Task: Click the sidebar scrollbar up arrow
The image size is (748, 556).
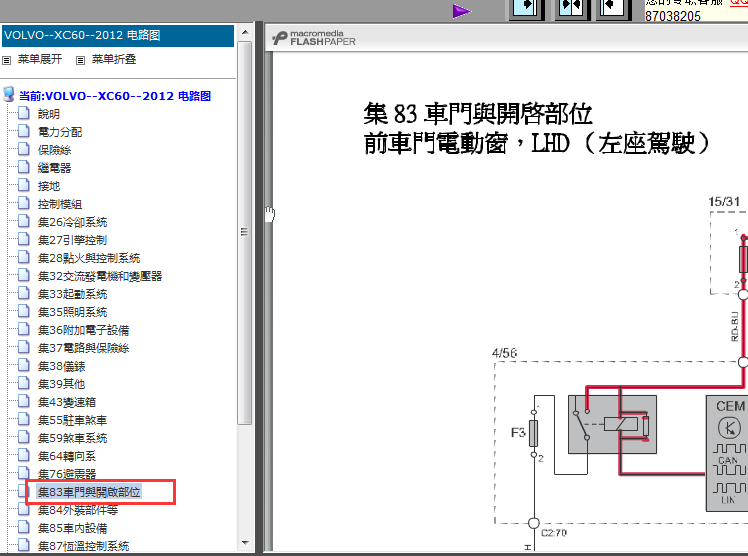Action: coord(245,32)
